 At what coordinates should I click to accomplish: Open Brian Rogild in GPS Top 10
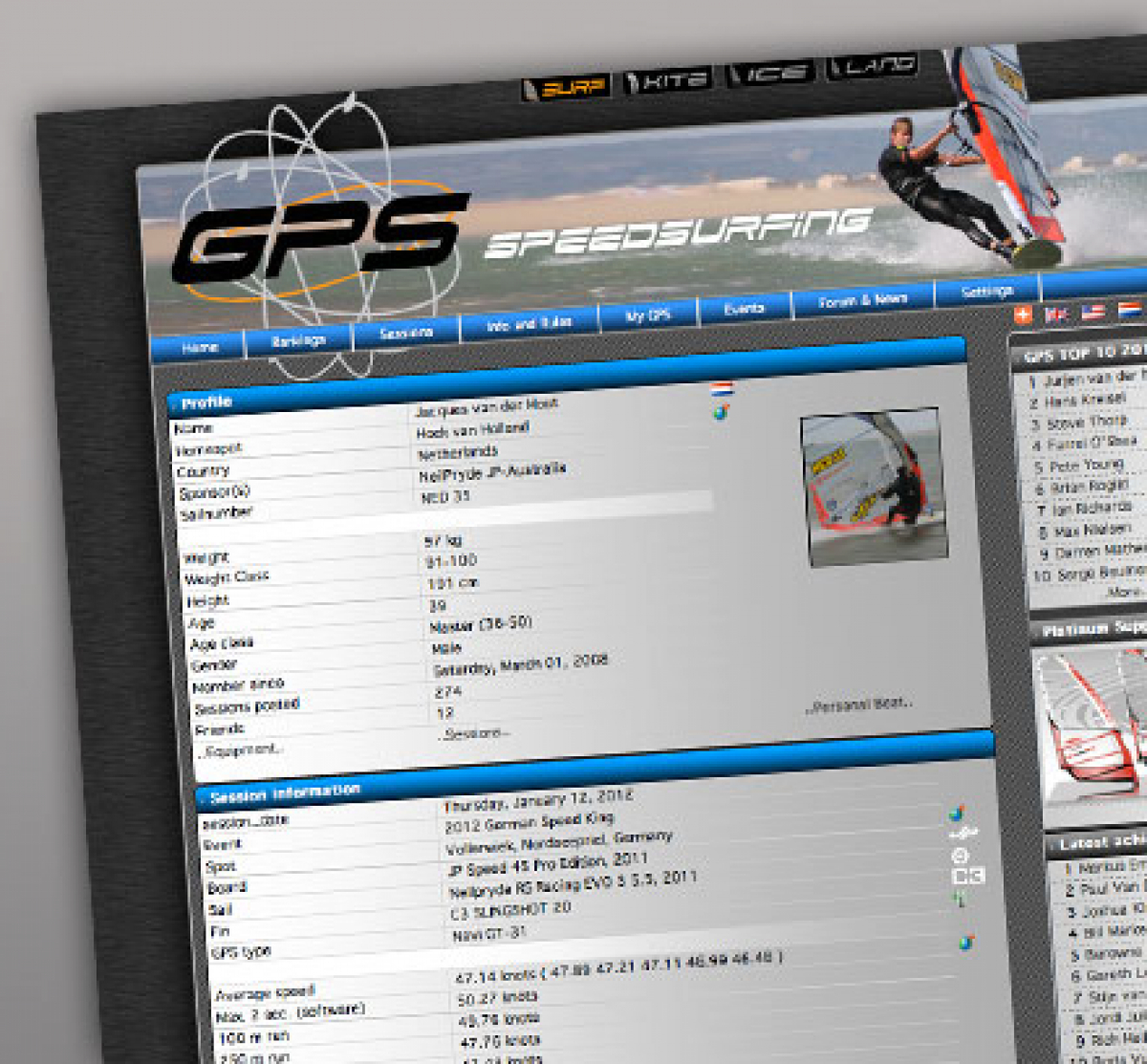(x=1091, y=488)
